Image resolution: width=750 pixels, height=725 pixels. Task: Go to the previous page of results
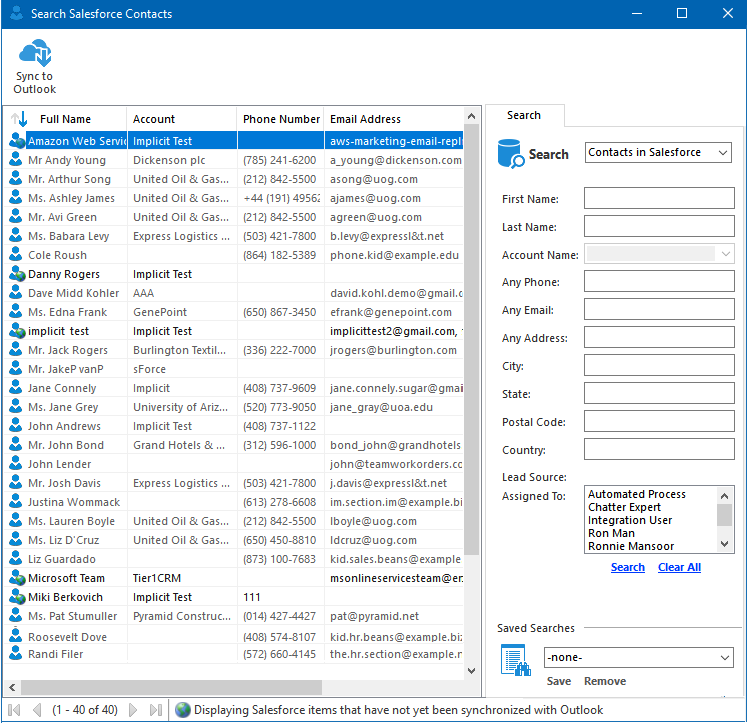(x=37, y=710)
